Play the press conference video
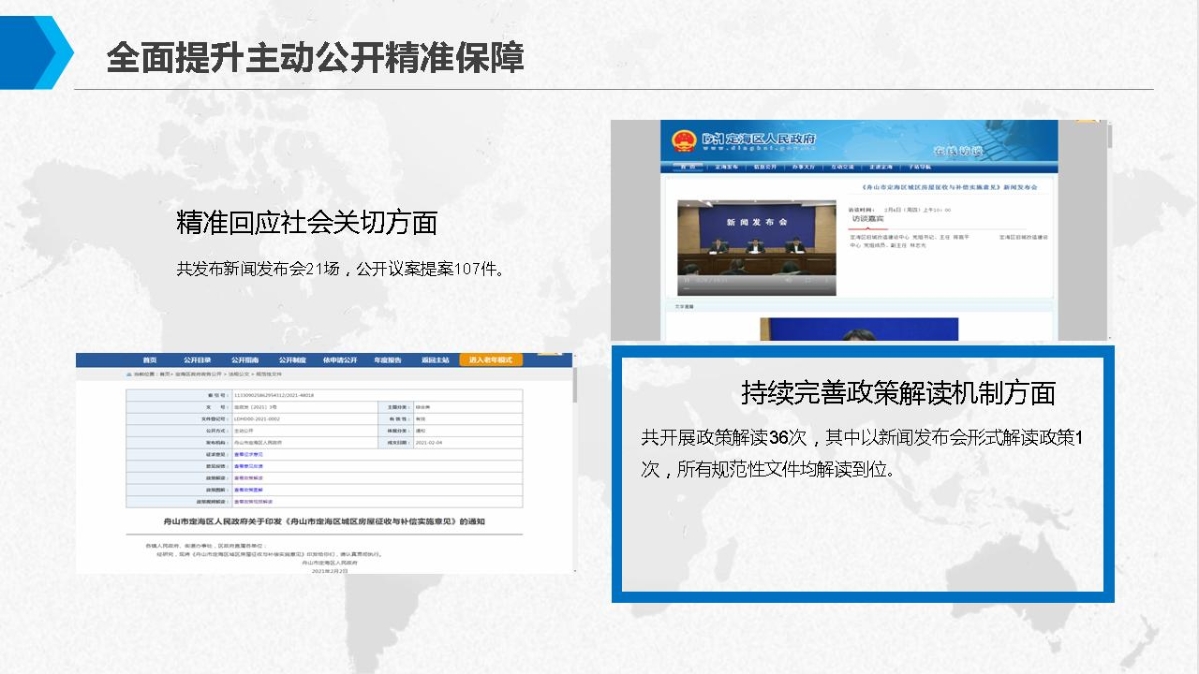The image size is (1199, 674). pyautogui.click(x=688, y=280)
